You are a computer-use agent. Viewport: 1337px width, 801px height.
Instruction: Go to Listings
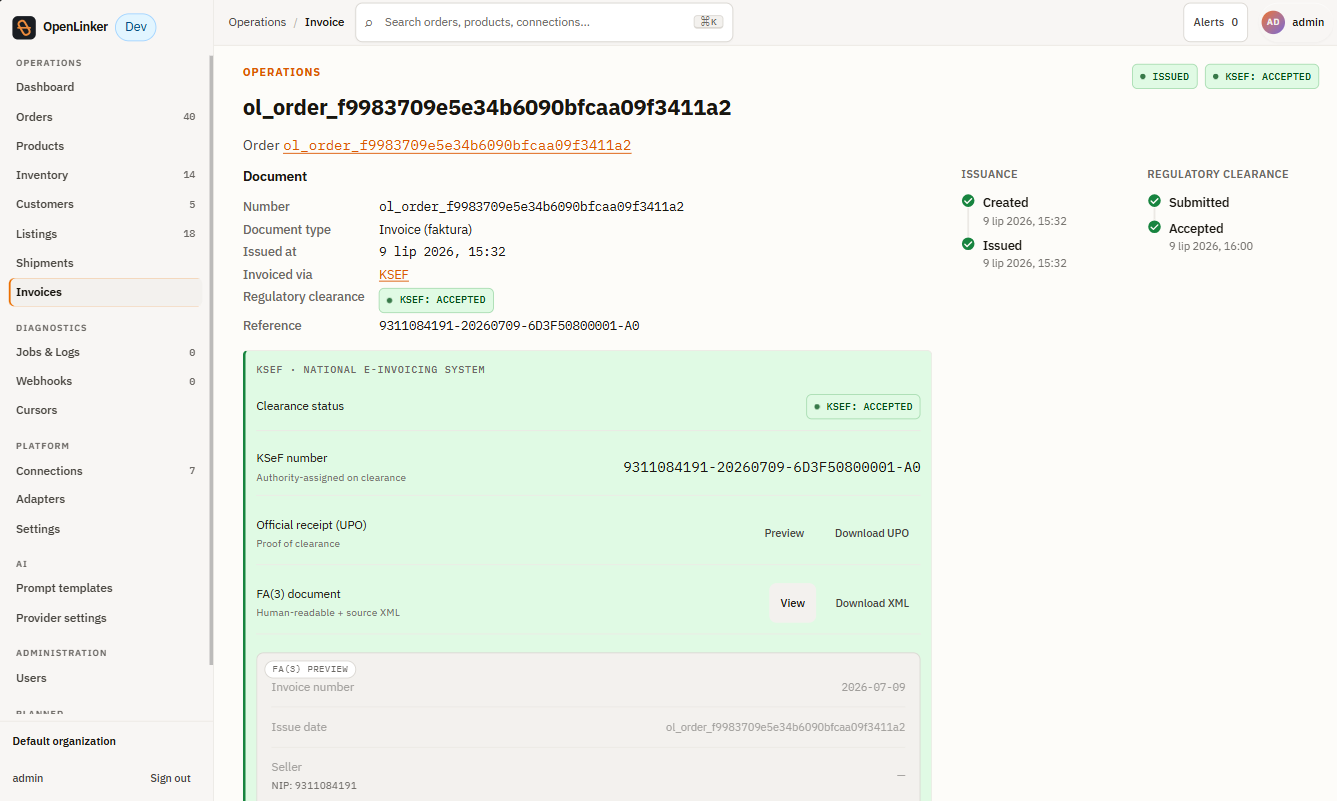coord(105,234)
